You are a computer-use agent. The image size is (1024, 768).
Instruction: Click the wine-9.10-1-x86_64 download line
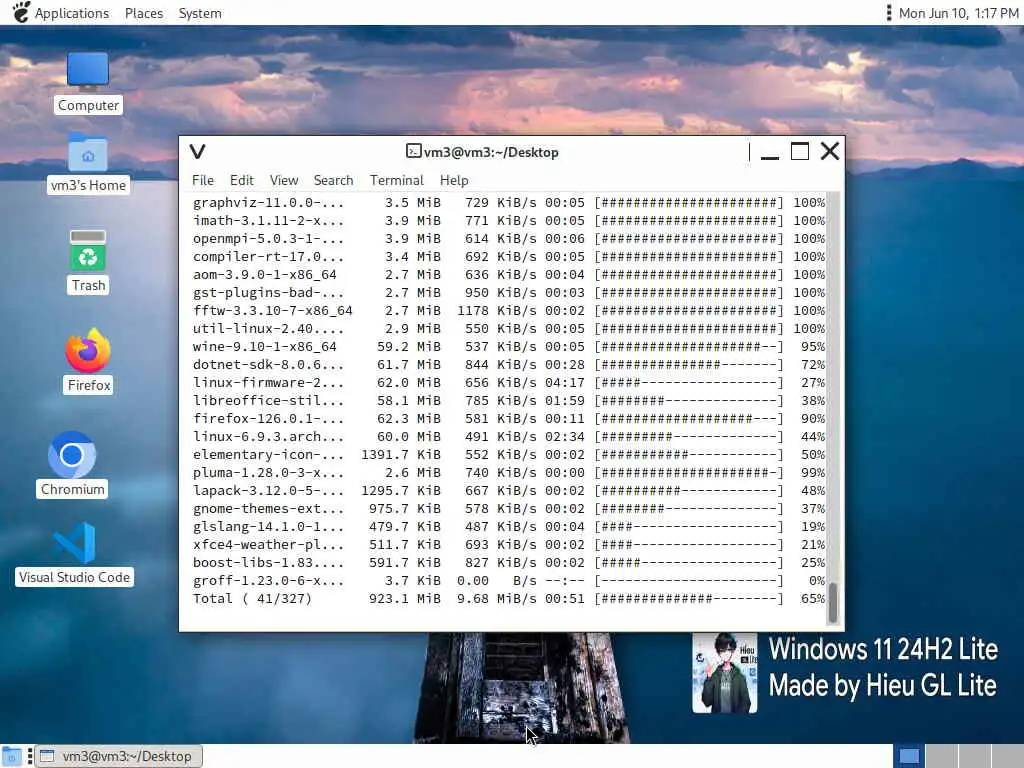click(509, 347)
